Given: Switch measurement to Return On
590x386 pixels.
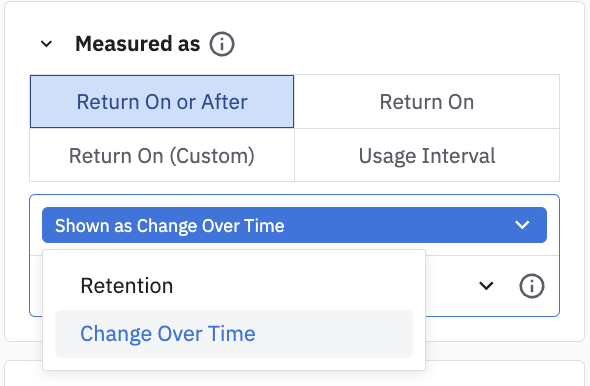Looking at the screenshot, I should (x=427, y=102).
